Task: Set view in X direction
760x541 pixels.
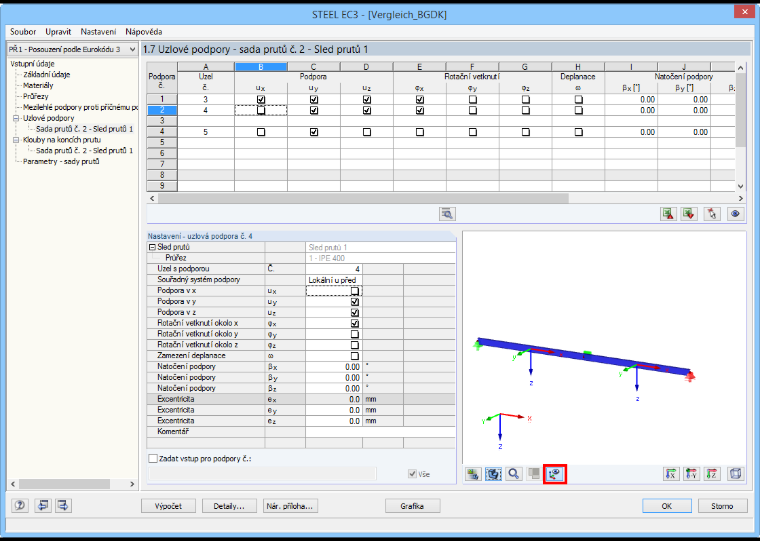Action: [671, 474]
